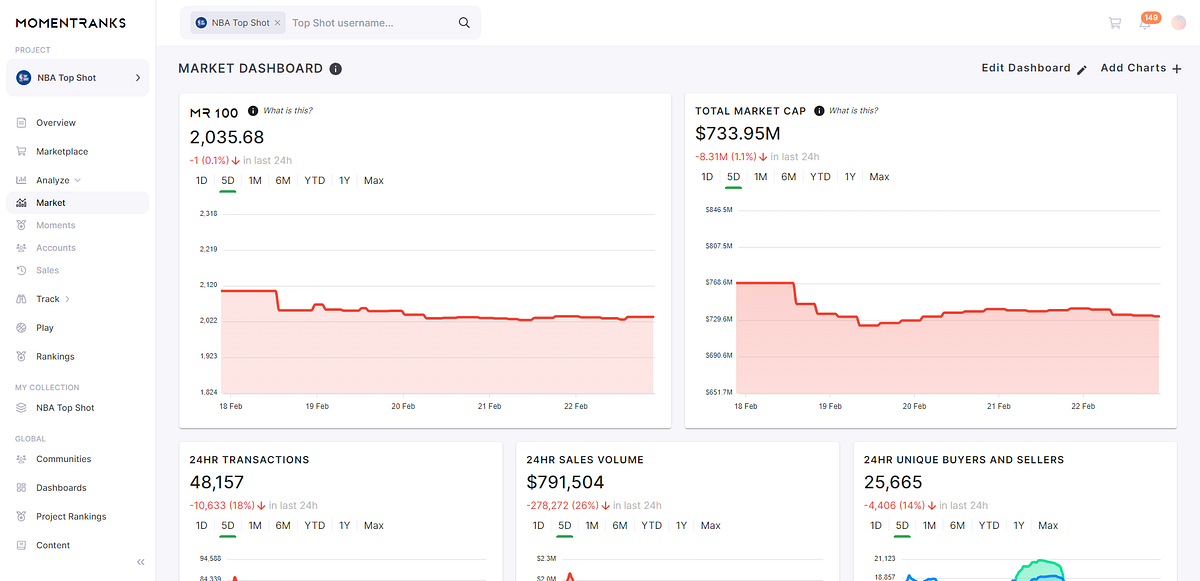Select the Max tab on Total Market Cap
The width and height of the screenshot is (1200, 581).
(x=878, y=176)
